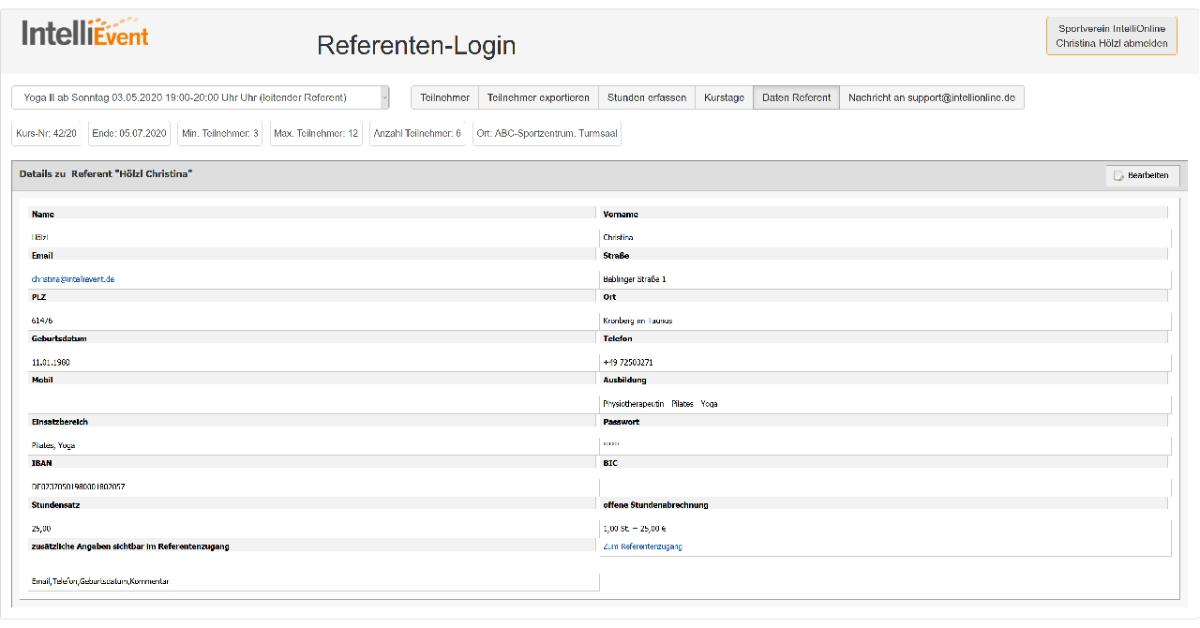Contact support via Nachricht an support@intellionline.de
The width and height of the screenshot is (1200, 628).
[x=932, y=97]
